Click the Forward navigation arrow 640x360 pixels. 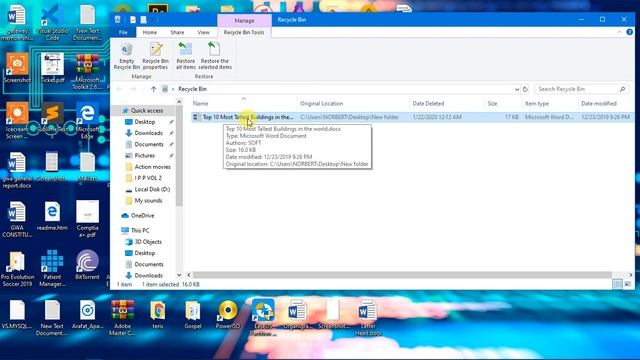coord(133,89)
